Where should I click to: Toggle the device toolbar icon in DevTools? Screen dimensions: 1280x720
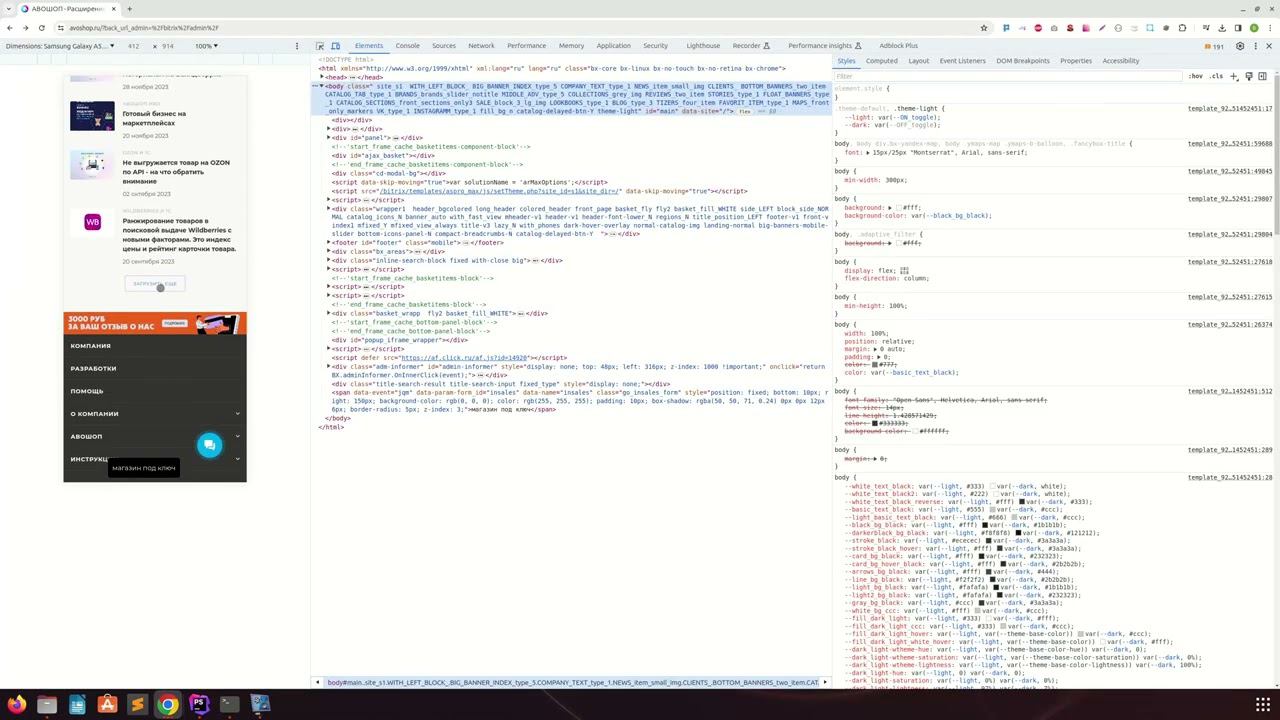pyautogui.click(x=335, y=46)
